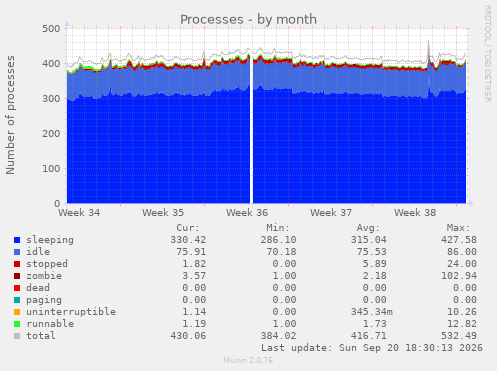
Task: Click the blue sleeping legend swatch
Action: pyautogui.click(x=17, y=240)
